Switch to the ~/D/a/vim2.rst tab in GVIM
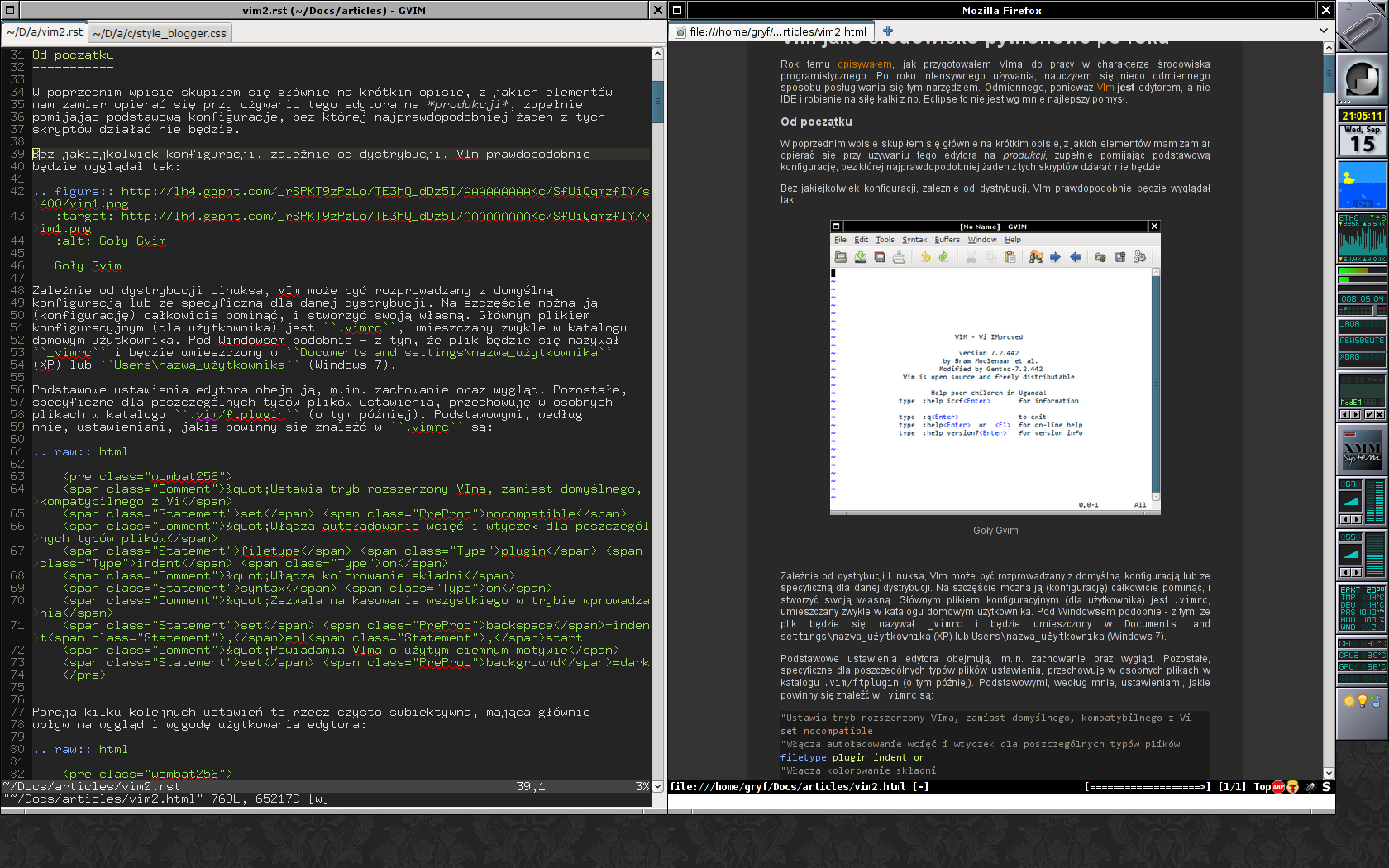 coord(45,31)
